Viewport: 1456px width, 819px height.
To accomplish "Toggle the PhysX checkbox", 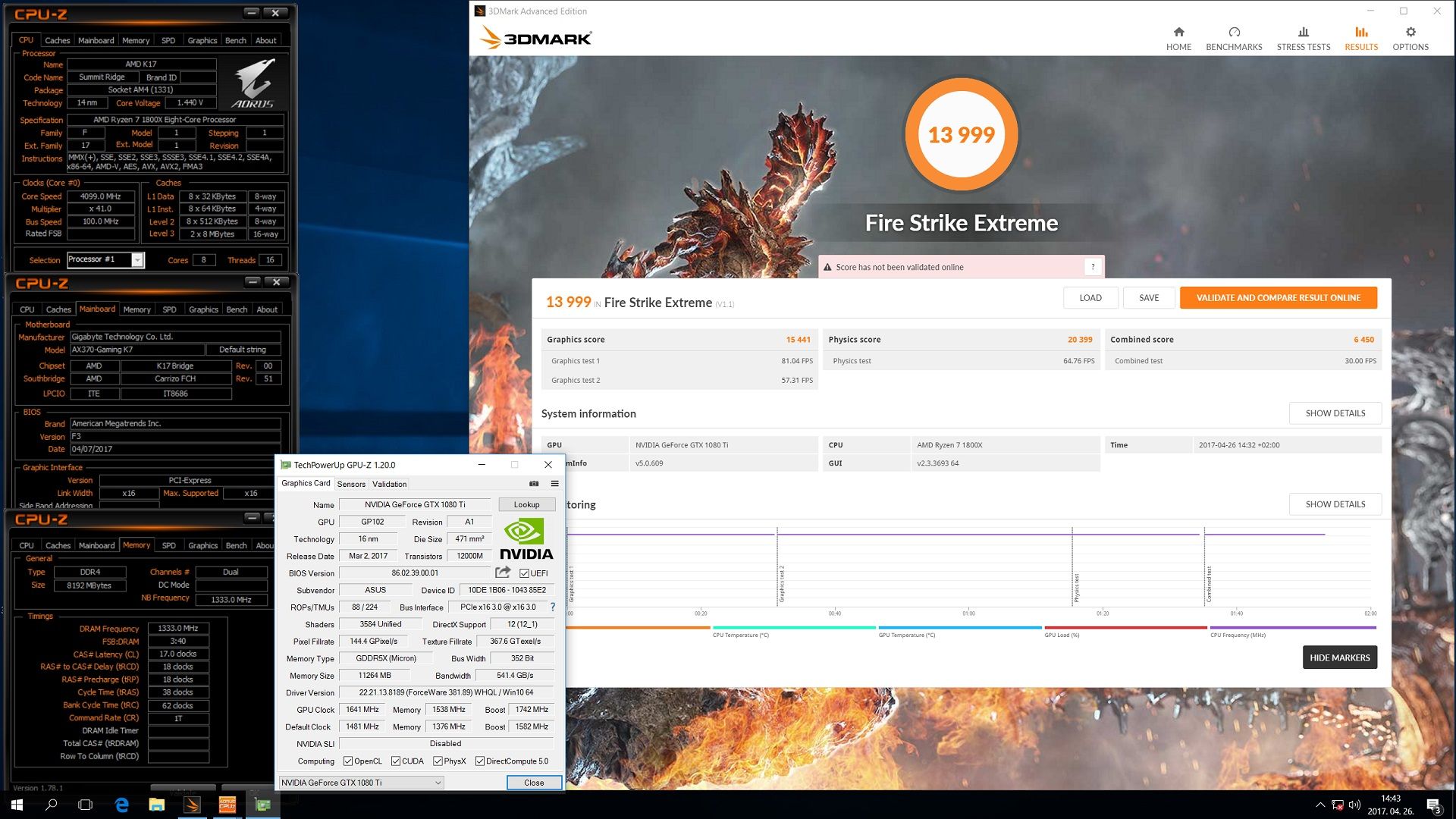I will (x=438, y=761).
